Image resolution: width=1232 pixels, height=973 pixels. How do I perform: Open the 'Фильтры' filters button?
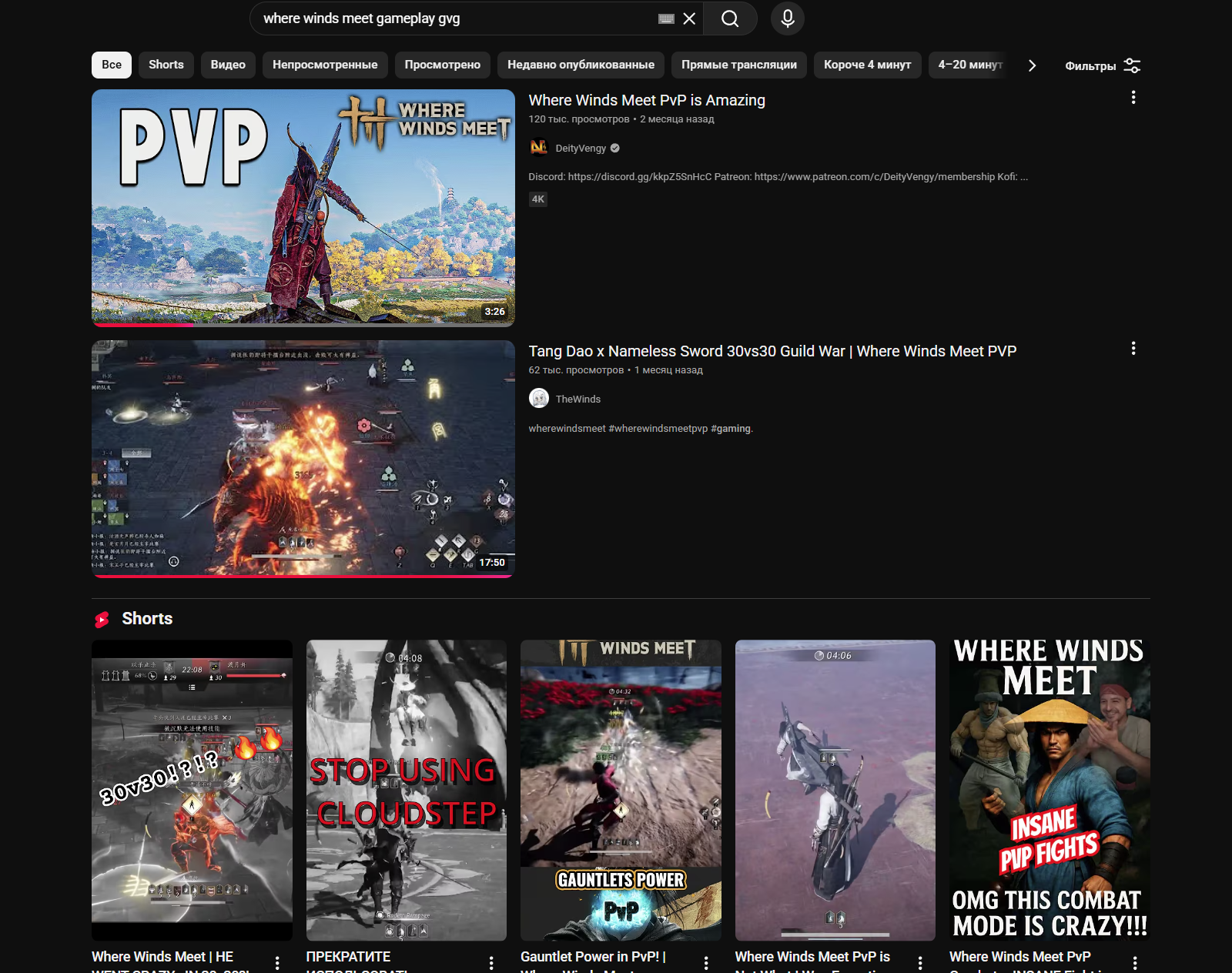click(x=1102, y=65)
